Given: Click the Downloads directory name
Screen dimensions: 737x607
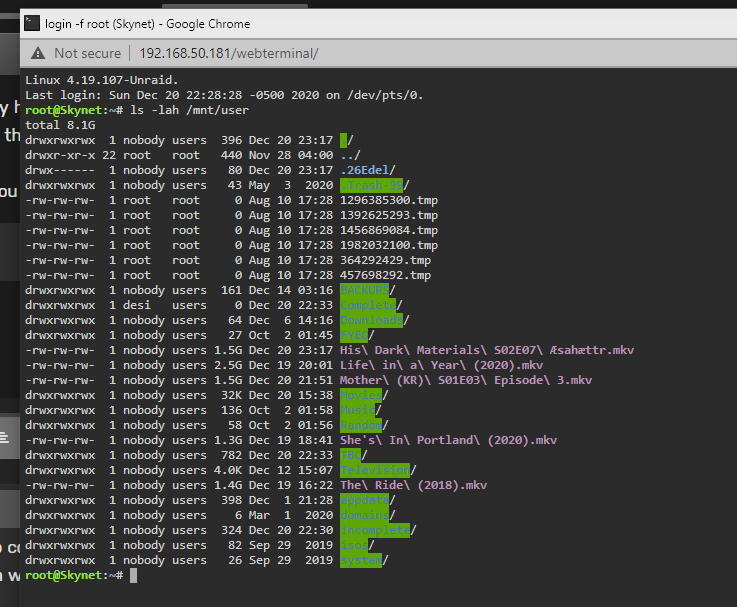Looking at the screenshot, I should point(371,320).
